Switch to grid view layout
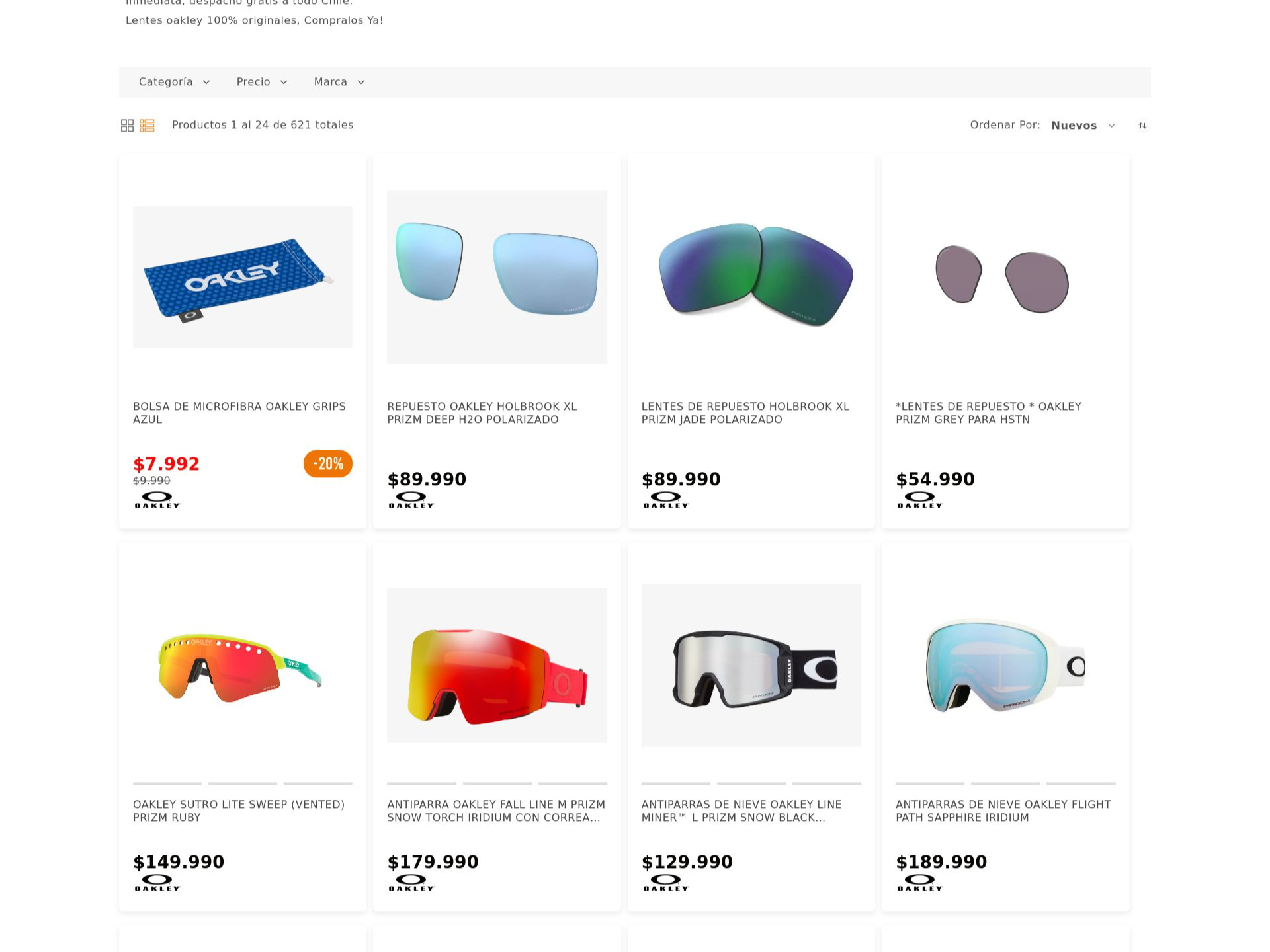 click(127, 126)
